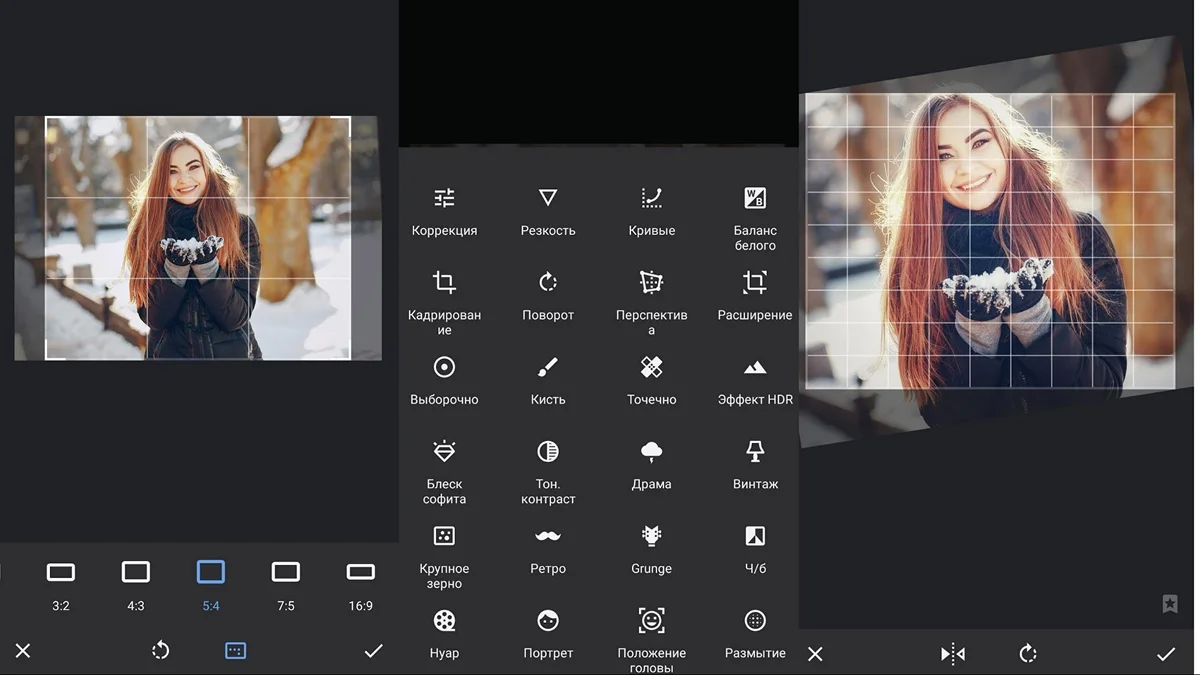Open the Кадрирование crop tool
This screenshot has width=1200, height=675.
[x=444, y=302]
